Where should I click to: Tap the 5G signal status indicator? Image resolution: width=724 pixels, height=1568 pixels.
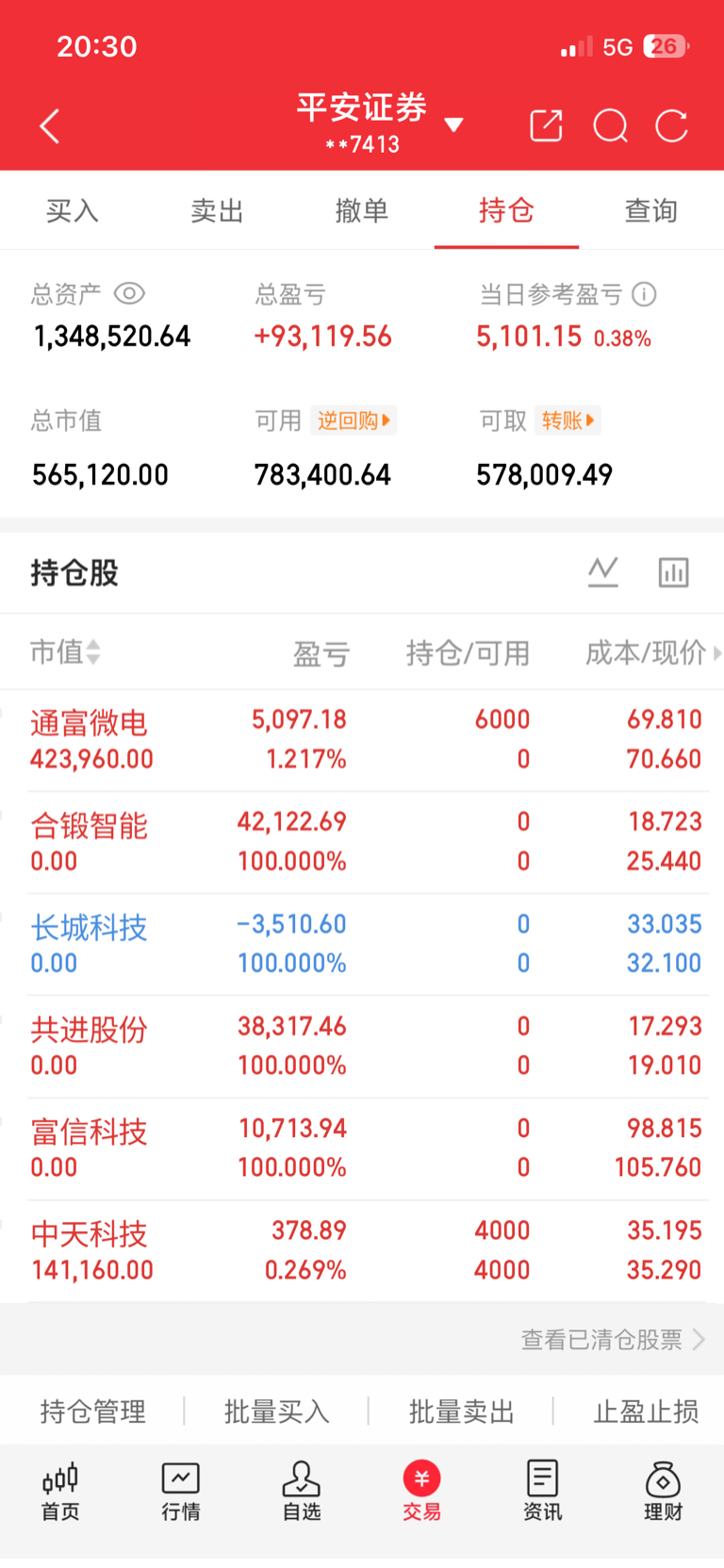pyautogui.click(x=617, y=47)
